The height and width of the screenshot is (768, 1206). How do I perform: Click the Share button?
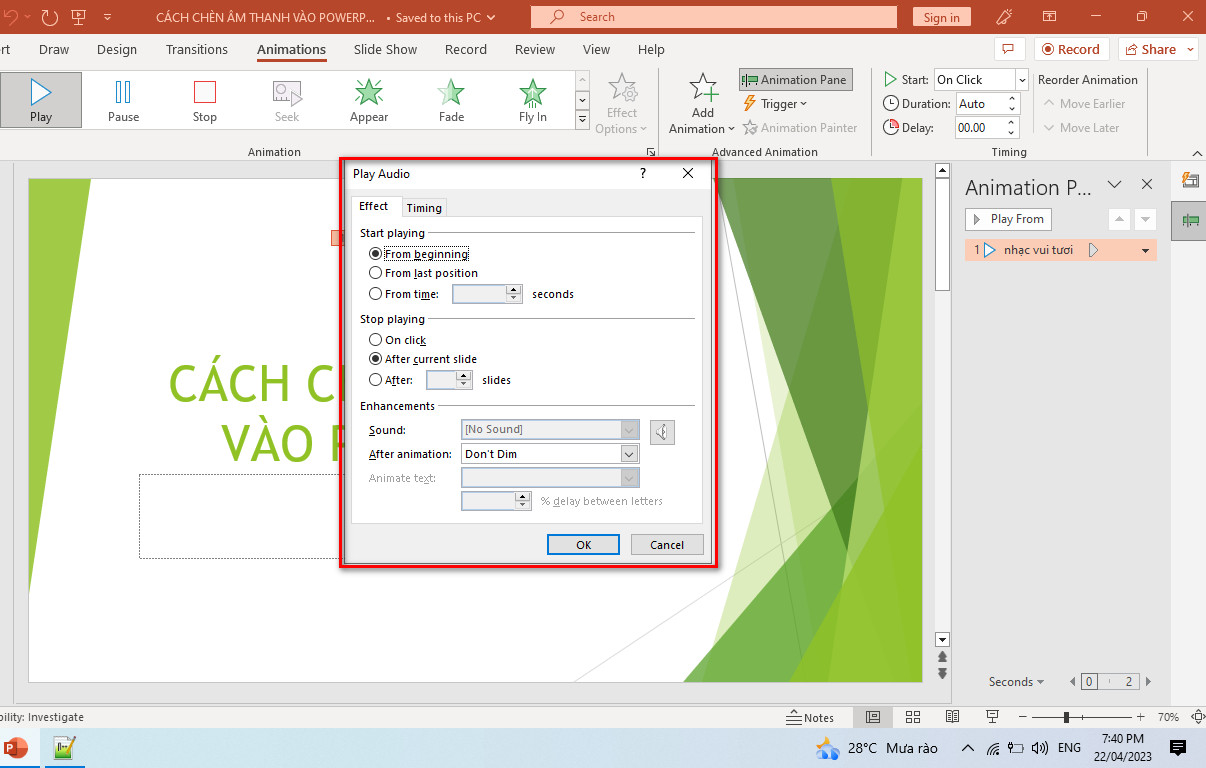[1158, 49]
